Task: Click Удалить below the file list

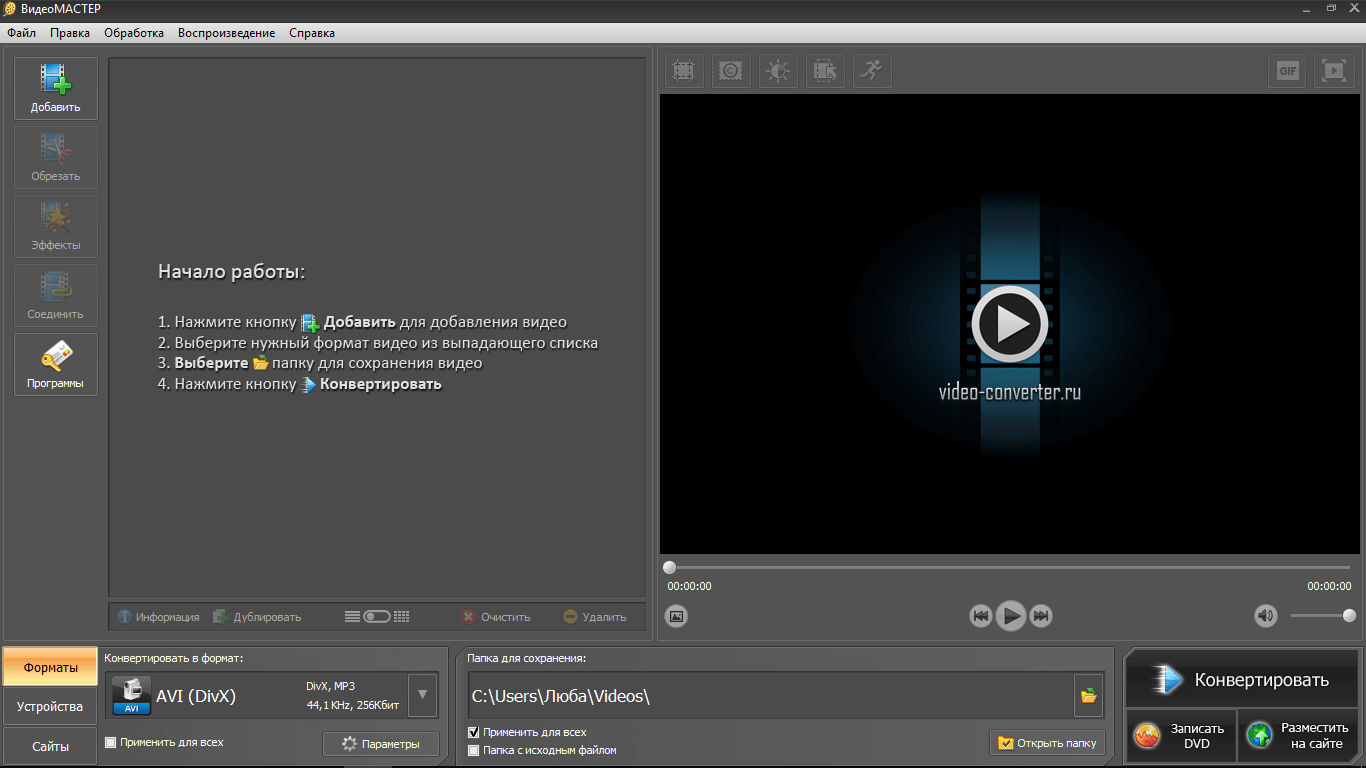Action: coord(595,617)
